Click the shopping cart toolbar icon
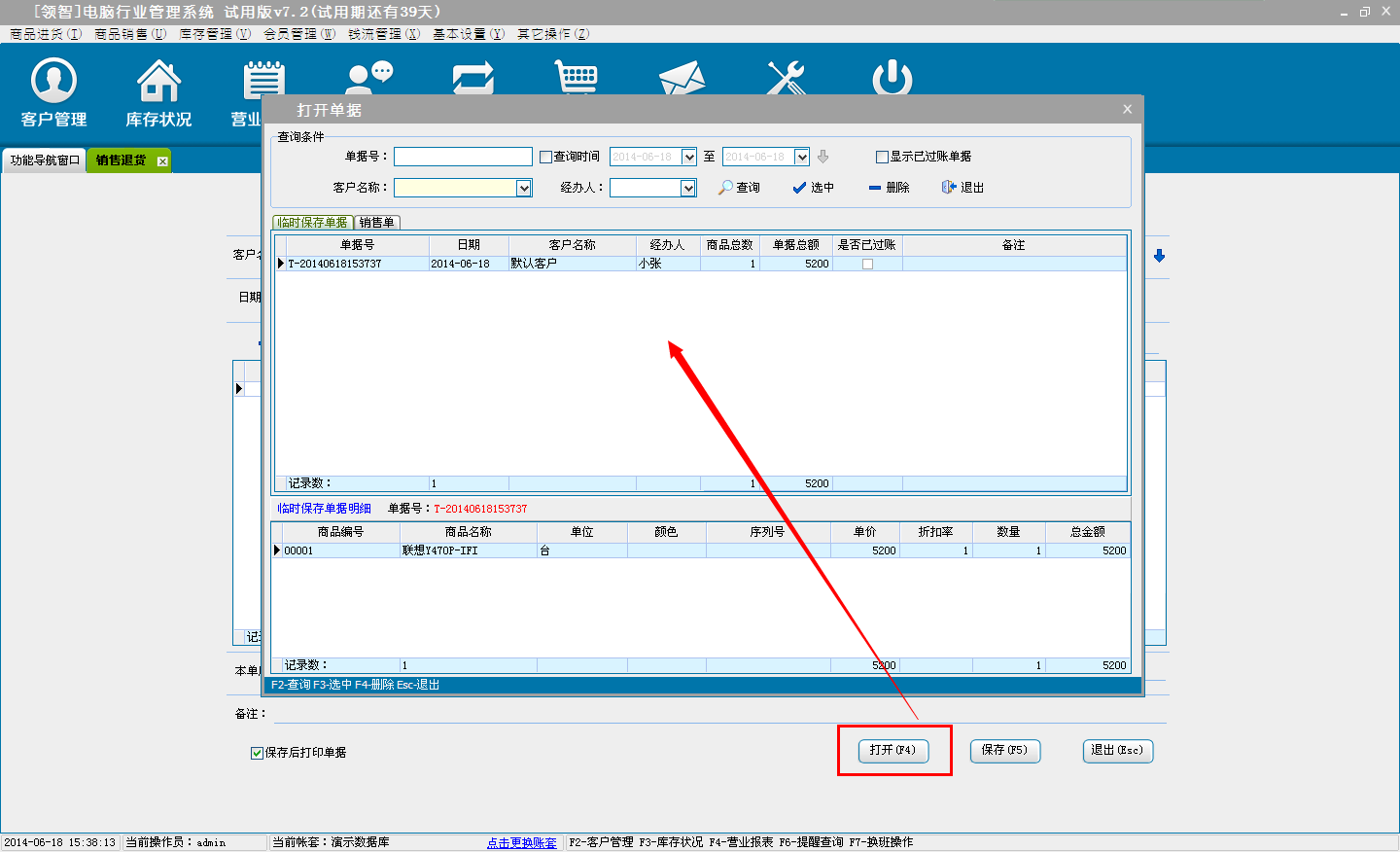The image size is (1400, 852). [576, 78]
